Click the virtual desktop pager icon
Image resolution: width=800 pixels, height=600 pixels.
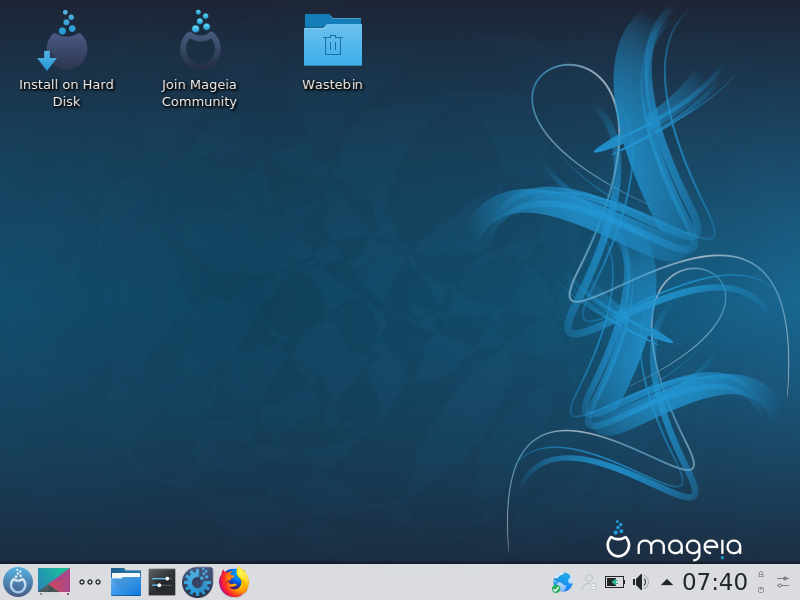pos(54,582)
